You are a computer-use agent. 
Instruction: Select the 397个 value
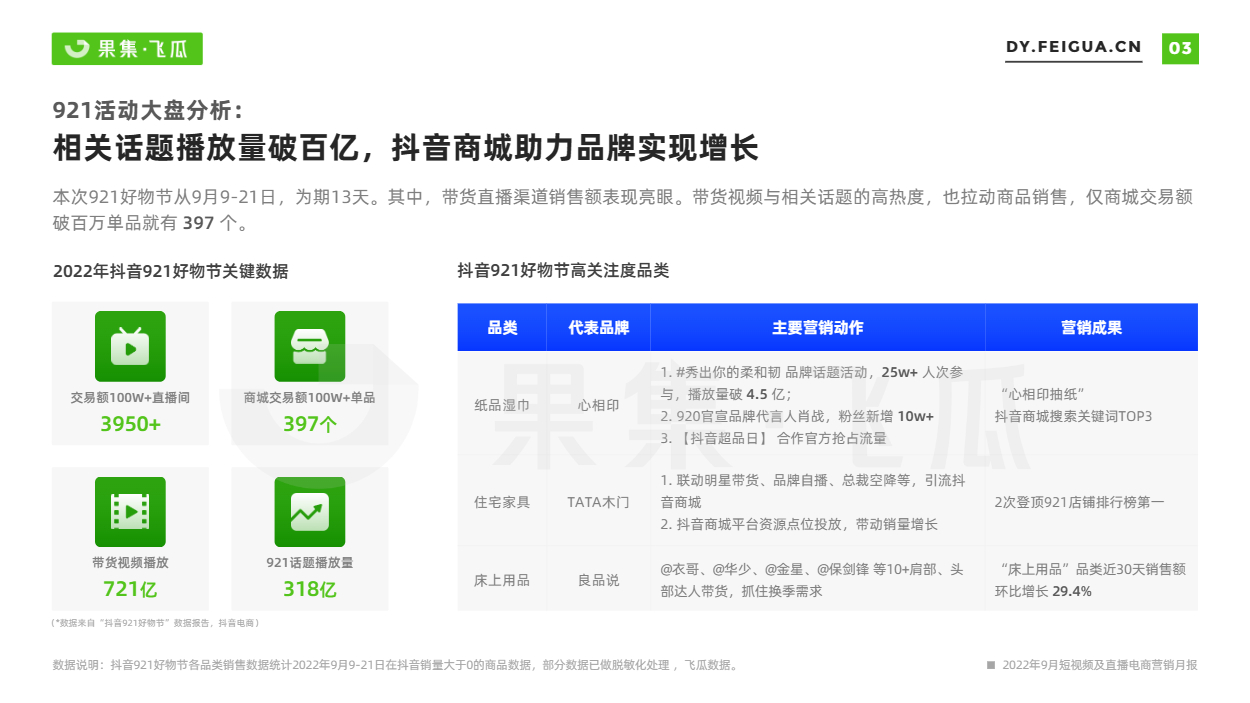click(x=310, y=424)
